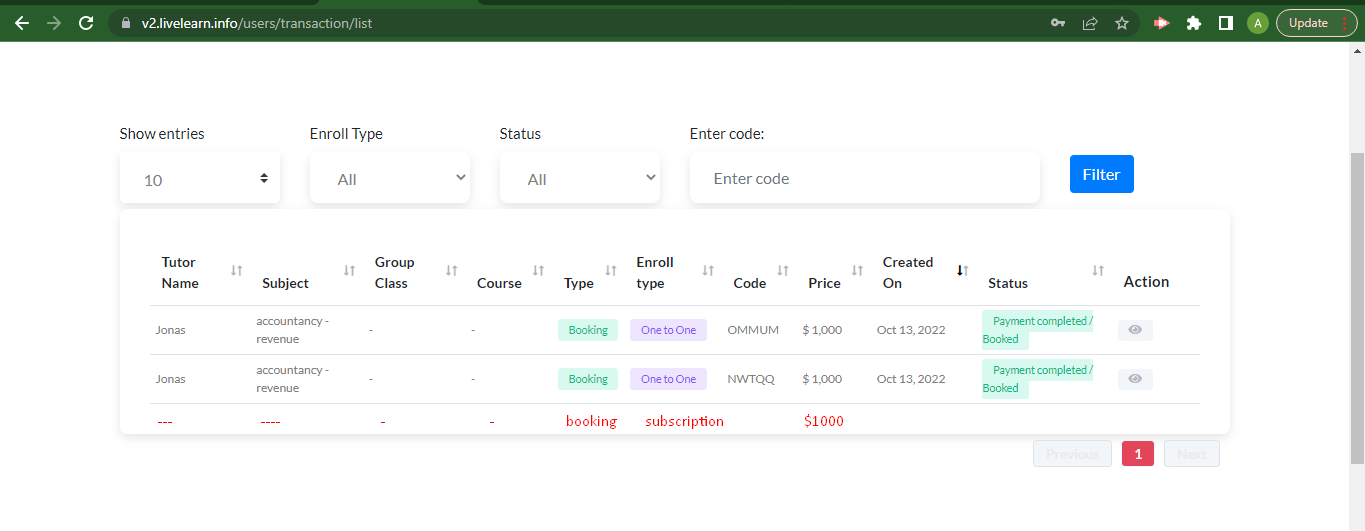Screen dimensions: 1365x531
Task: Open the red screen recorder extension icon
Action: 1161,23
